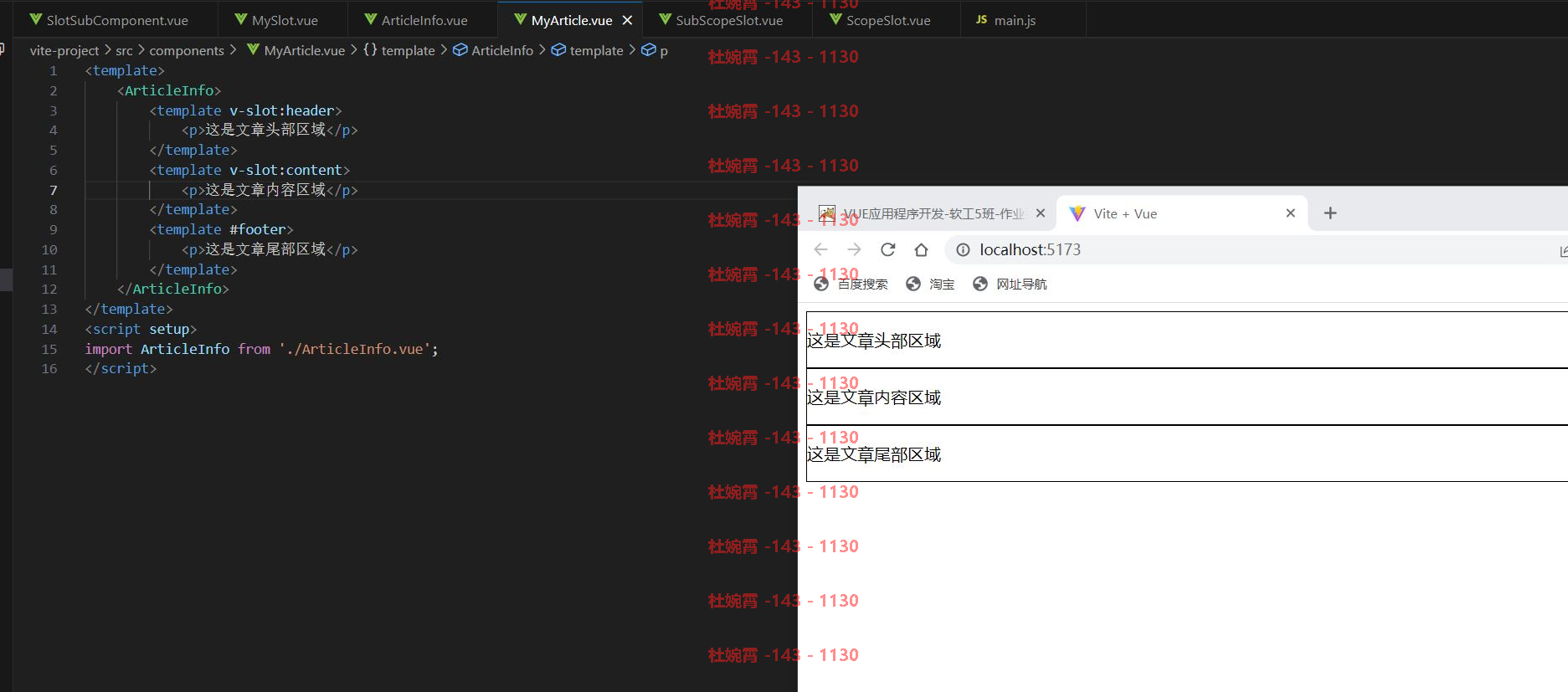
Task: Go forward in browser history
Action: [x=854, y=249]
